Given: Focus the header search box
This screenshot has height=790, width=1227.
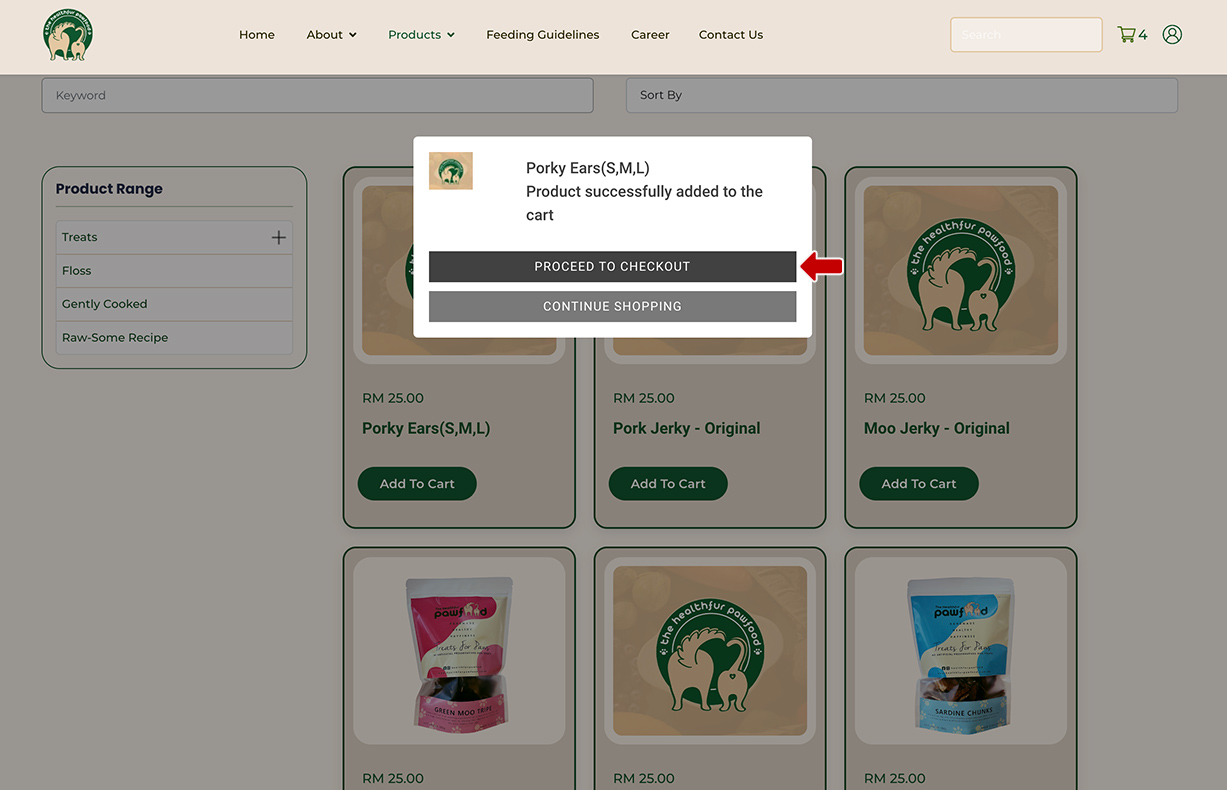Looking at the screenshot, I should click(1025, 35).
